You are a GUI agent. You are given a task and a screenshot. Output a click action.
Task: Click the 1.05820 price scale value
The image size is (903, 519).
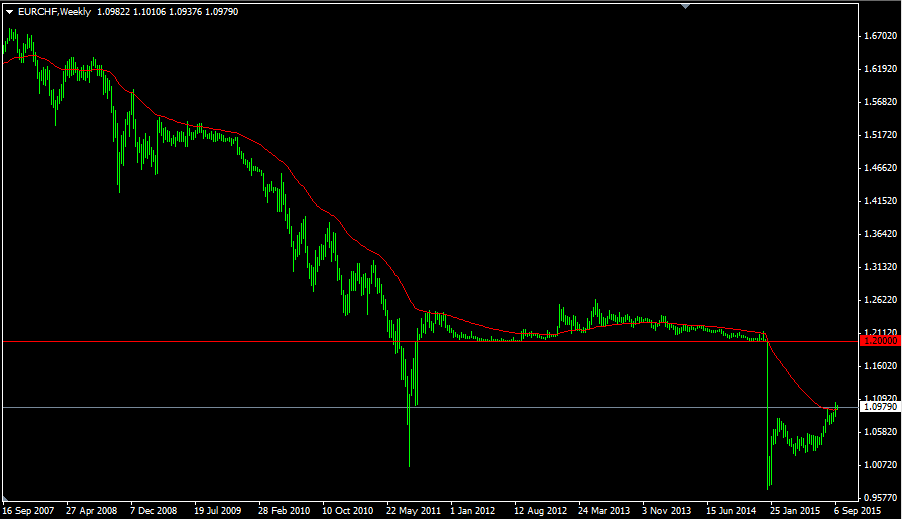(x=881, y=431)
